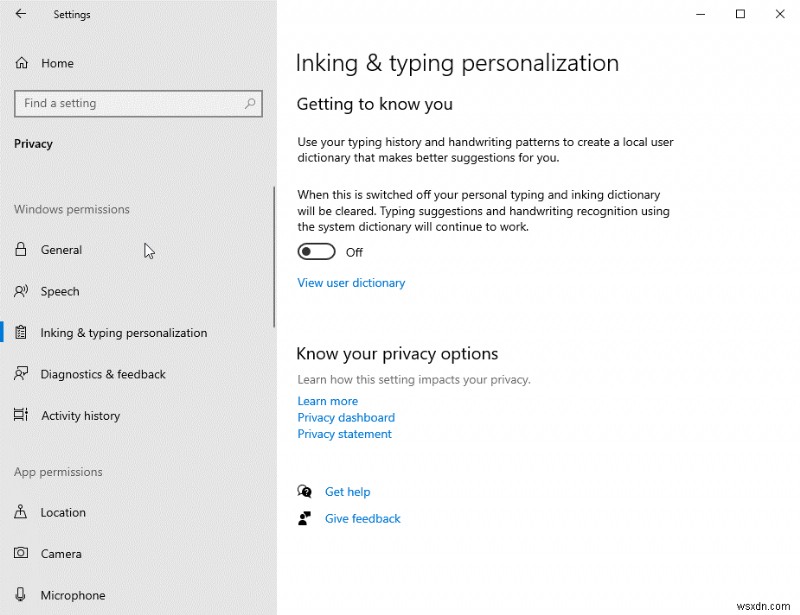Click the Privacy statement link
Screen dimensions: 800x615
[x=344, y=434]
